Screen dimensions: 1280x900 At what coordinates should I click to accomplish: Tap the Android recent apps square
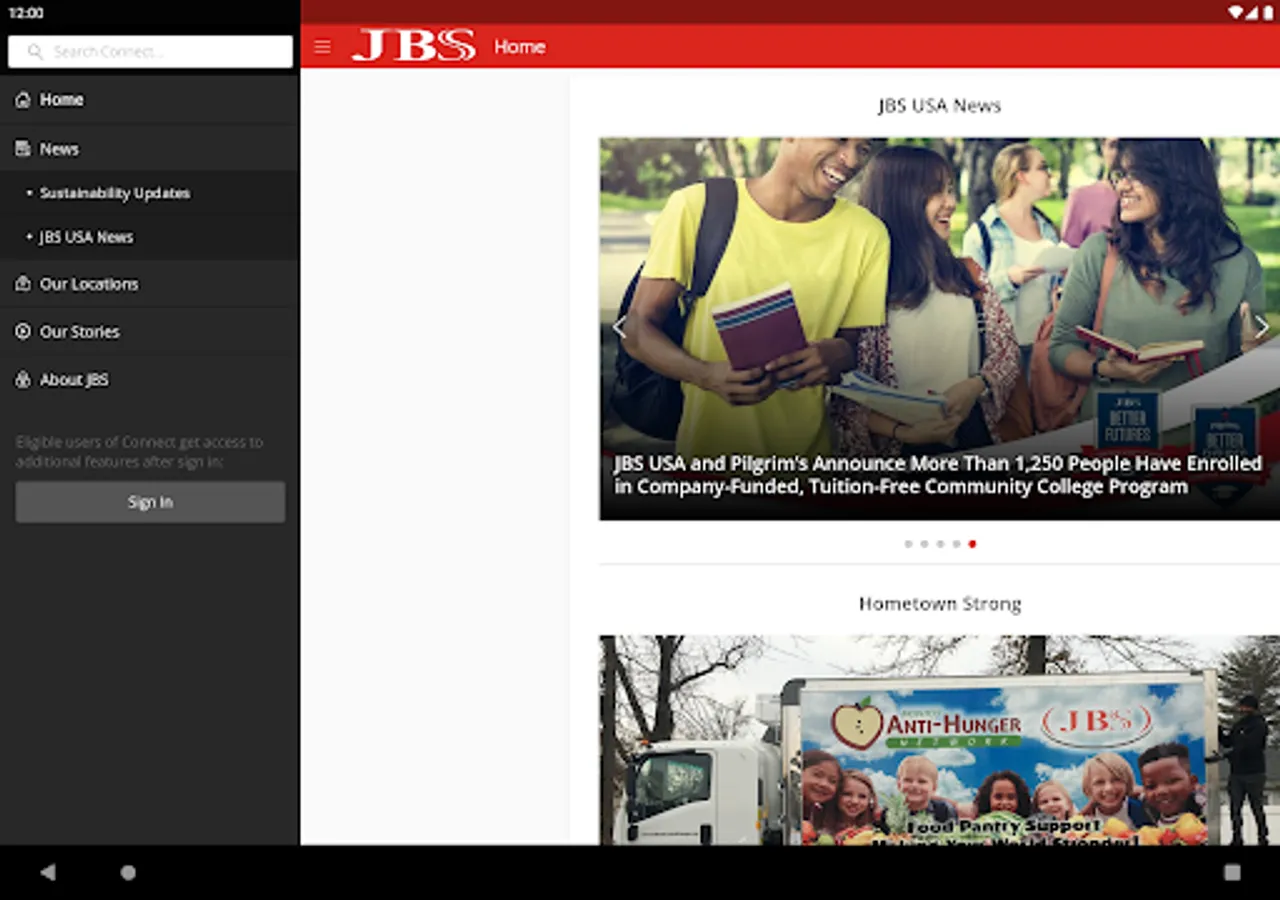1232,872
